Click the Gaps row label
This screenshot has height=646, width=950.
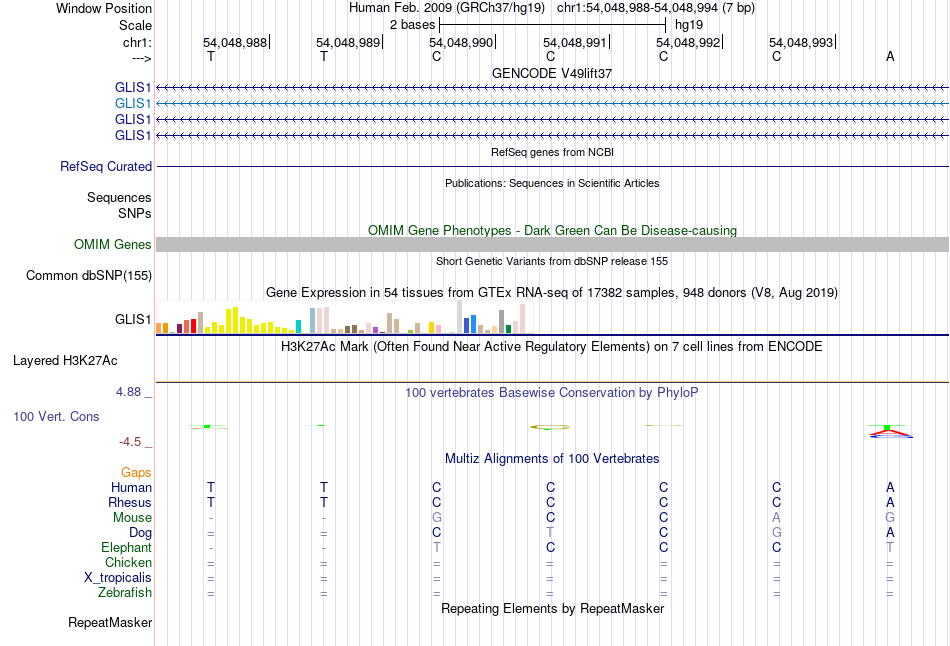136,473
